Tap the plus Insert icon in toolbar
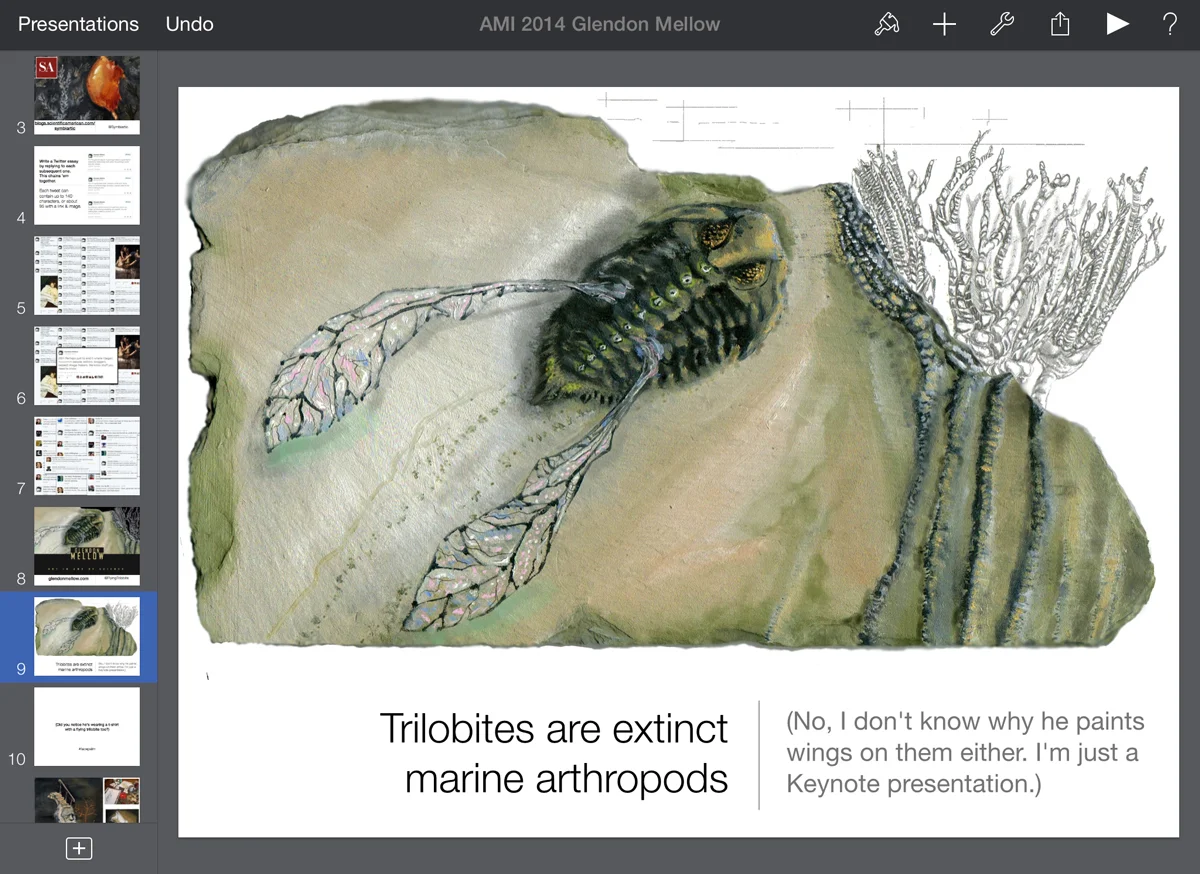This screenshot has width=1200, height=874. click(944, 25)
